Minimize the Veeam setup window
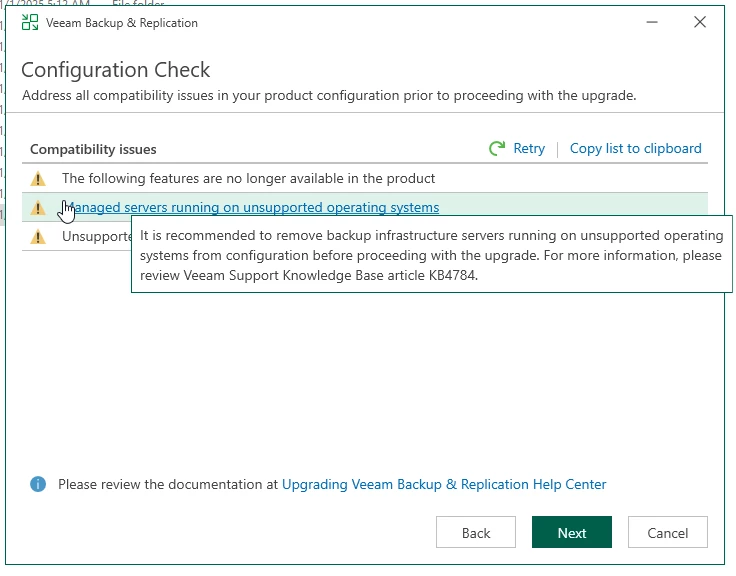 coord(652,22)
